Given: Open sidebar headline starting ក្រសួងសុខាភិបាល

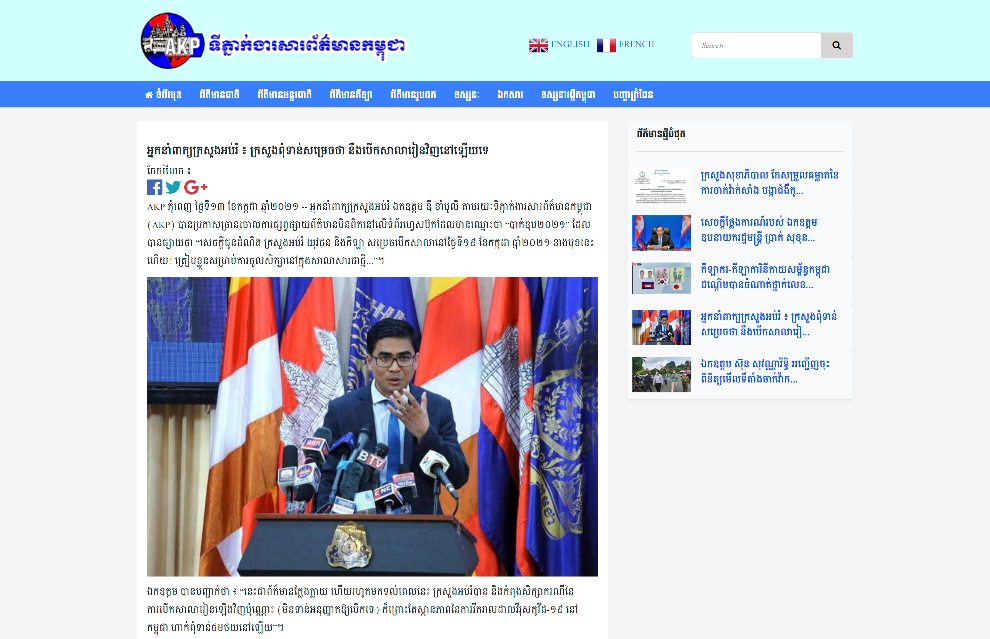Looking at the screenshot, I should pyautogui.click(x=769, y=182).
